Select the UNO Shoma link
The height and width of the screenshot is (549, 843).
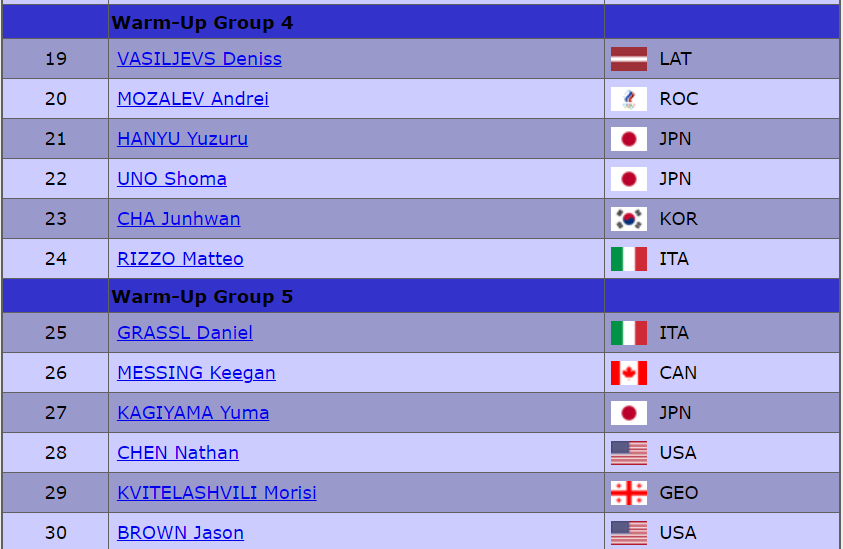click(172, 179)
